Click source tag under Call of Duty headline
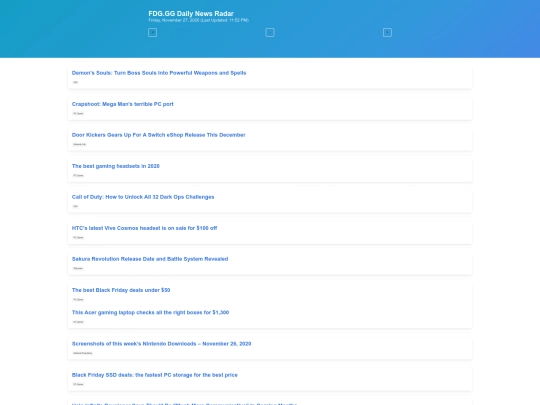The height and width of the screenshot is (405, 540). (75, 206)
